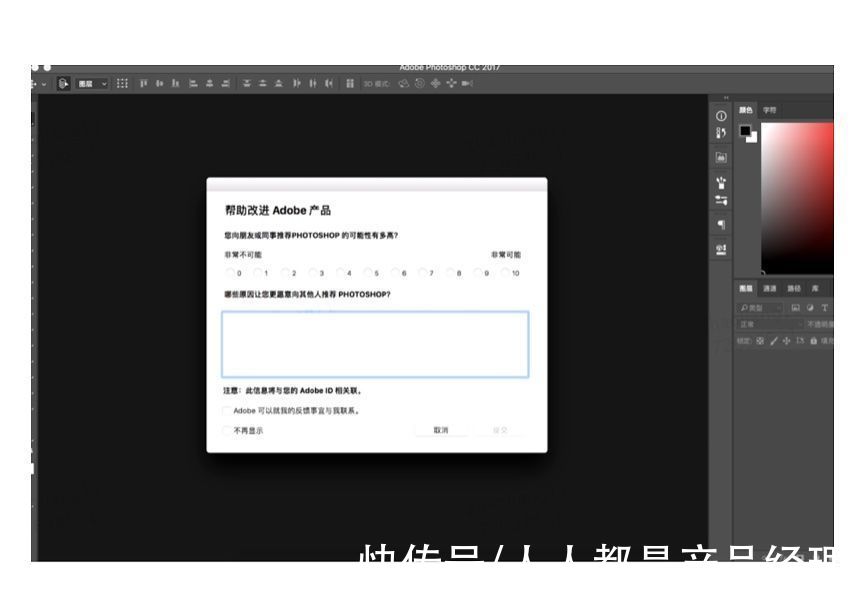Screen dimensions: 854x590
Task: Filter layers by adjustment layer icon
Action: point(810,308)
